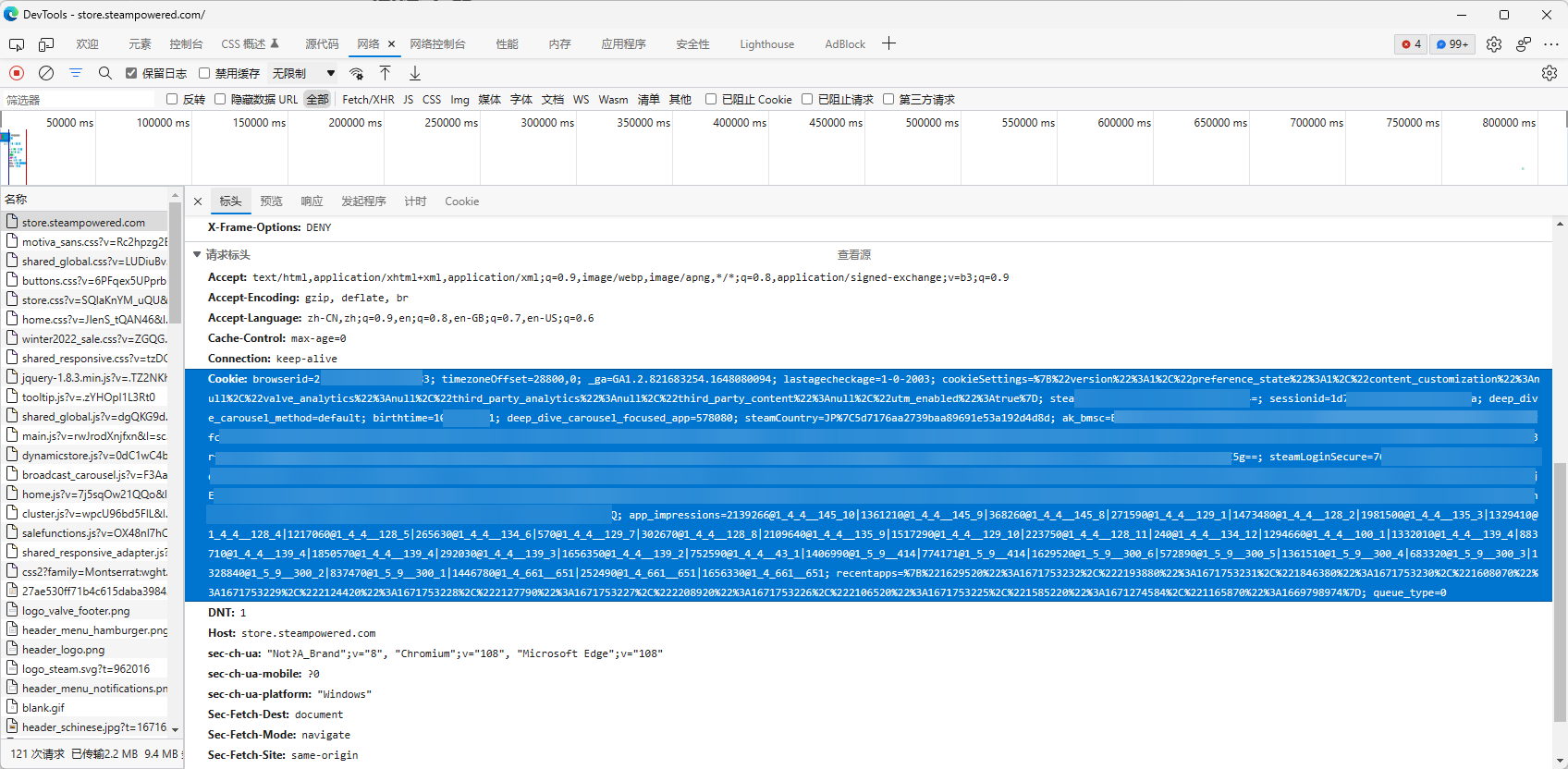Stop recording network log
The image size is (1568, 769).
17,73
